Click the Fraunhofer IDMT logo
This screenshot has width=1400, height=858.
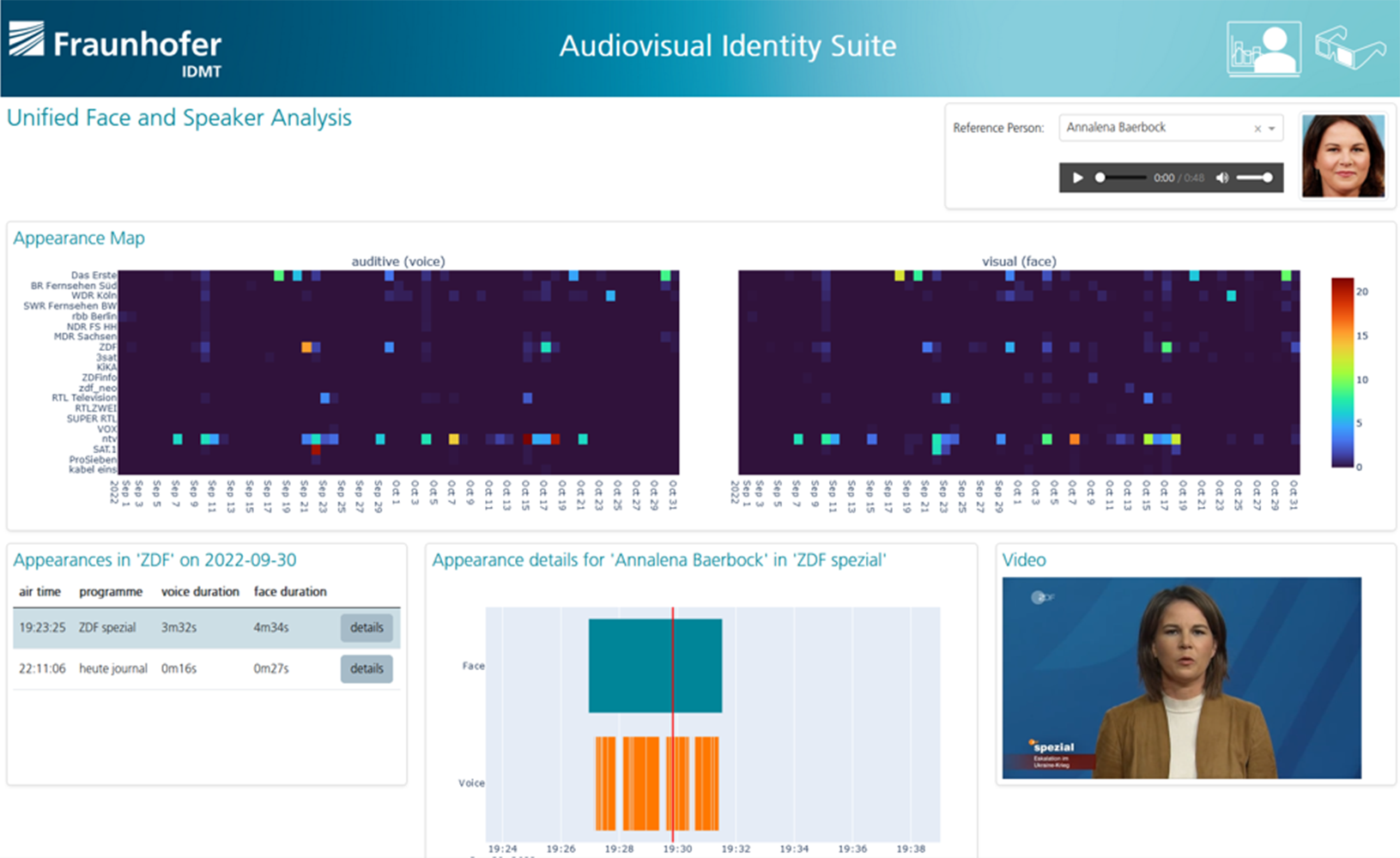point(115,49)
